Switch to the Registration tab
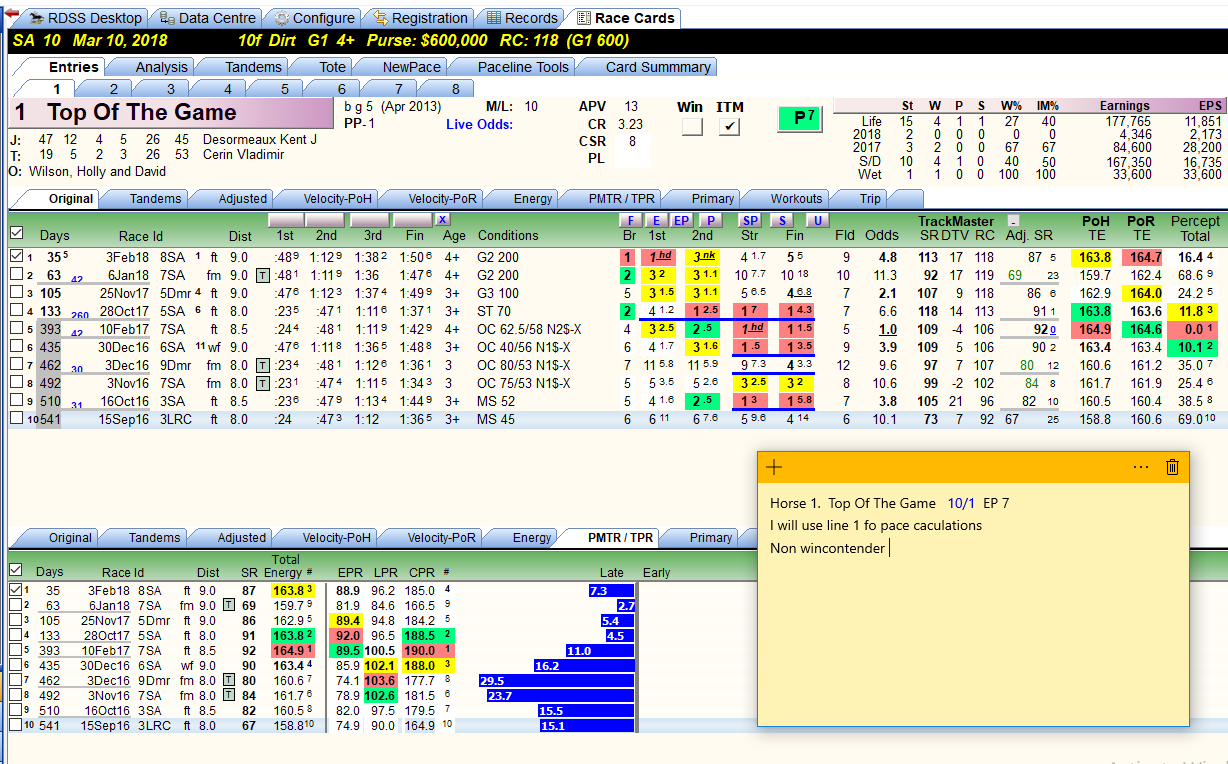This screenshot has width=1228, height=764. click(419, 18)
